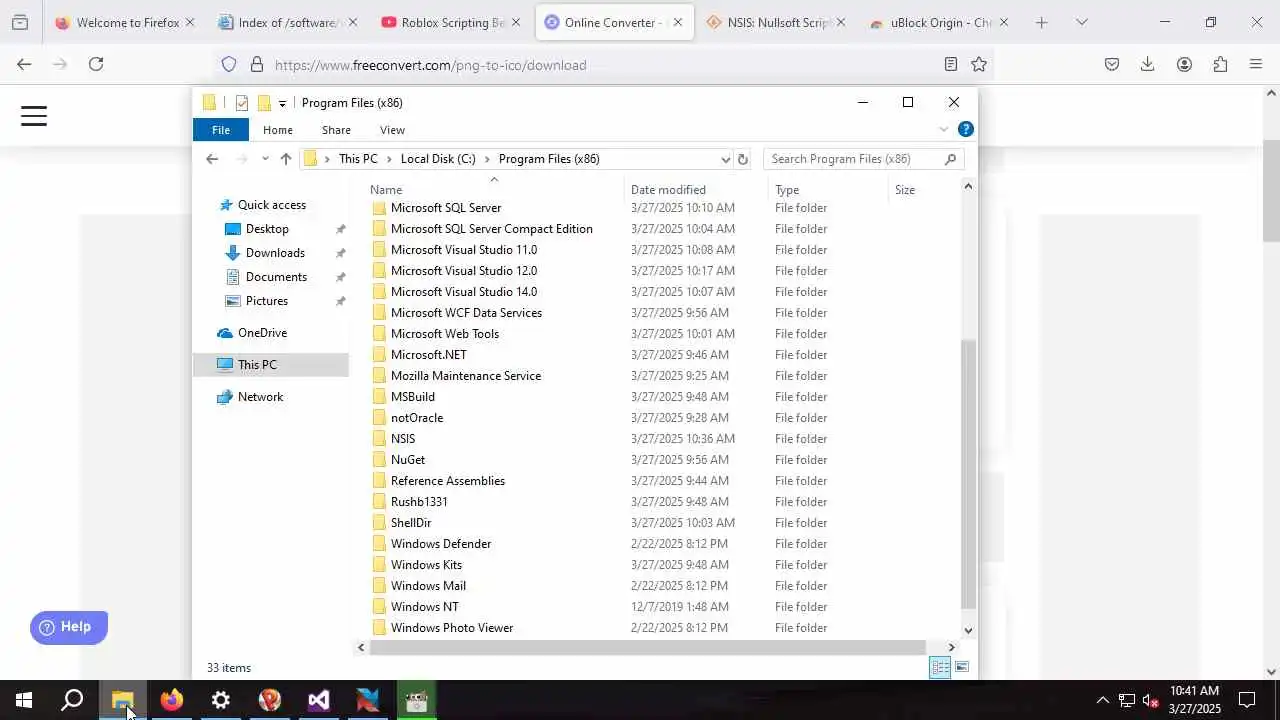Bookmark this page with the star icon
Viewport: 1280px width, 720px height.
[979, 64]
